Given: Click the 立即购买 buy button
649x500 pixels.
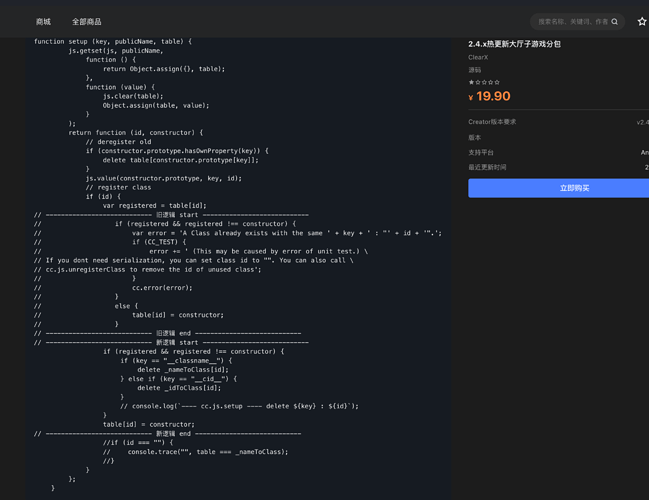Looking at the screenshot, I should coord(573,188).
